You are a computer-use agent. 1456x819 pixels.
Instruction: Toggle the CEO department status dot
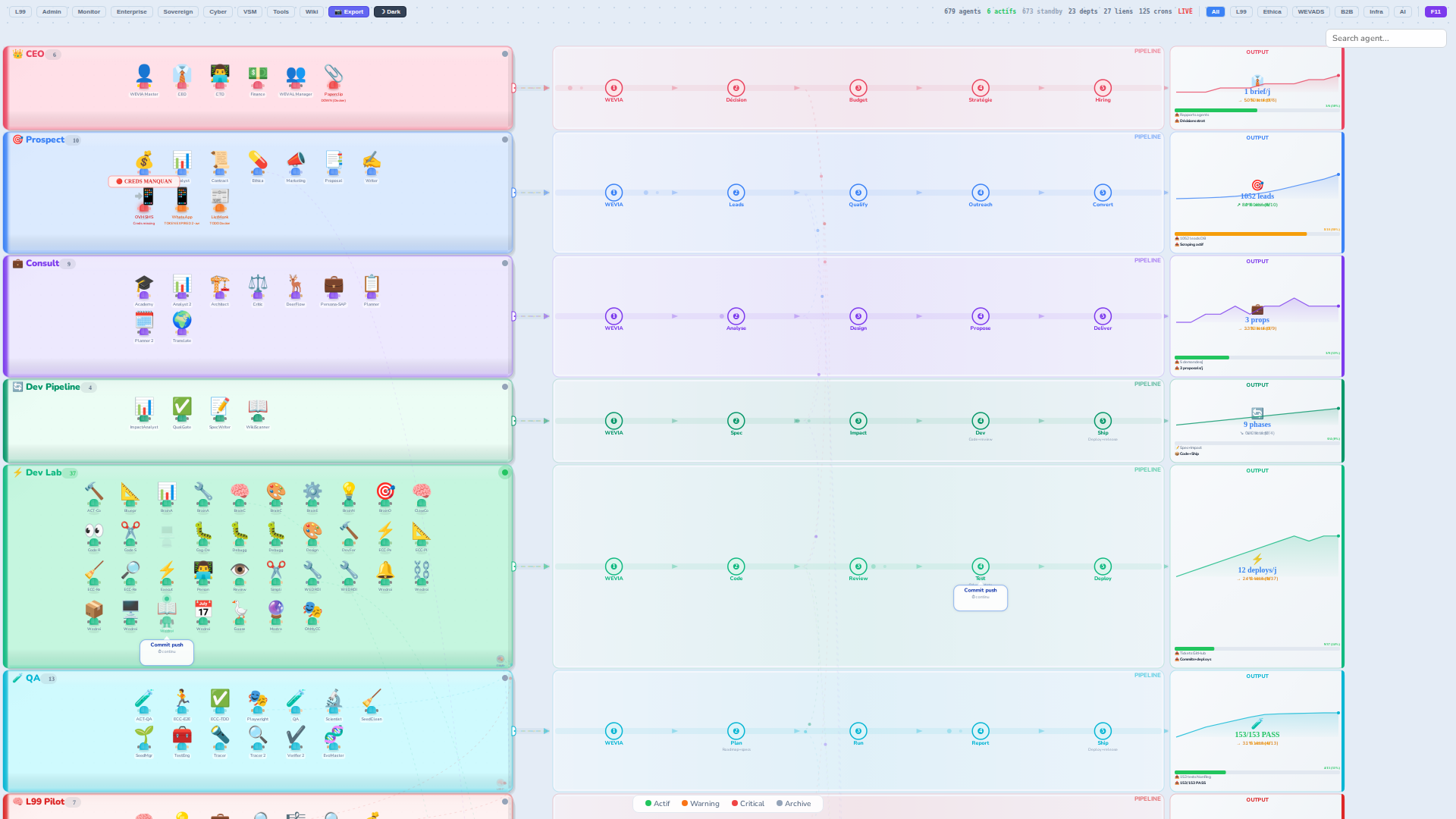point(505,54)
